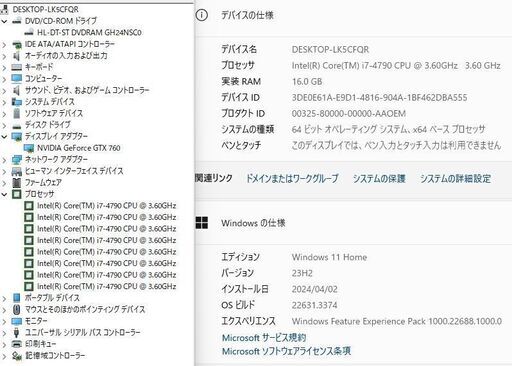Click the ディスク ドライブ icon
Viewport: 512px width, 366px height.
[x=17, y=126]
